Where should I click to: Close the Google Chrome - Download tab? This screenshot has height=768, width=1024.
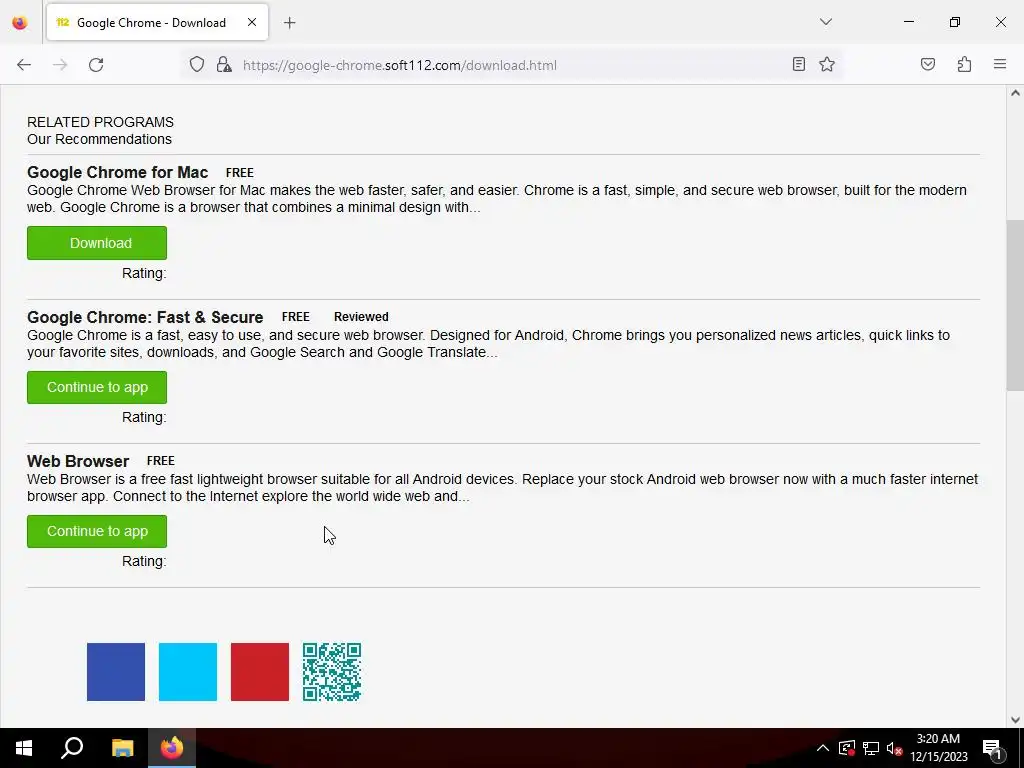[252, 22]
